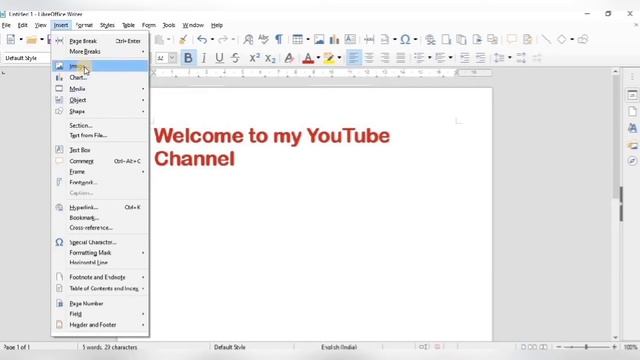Choose Chart from Insert menu
Image resolution: width=640 pixels, height=360 pixels.
[x=100, y=78]
